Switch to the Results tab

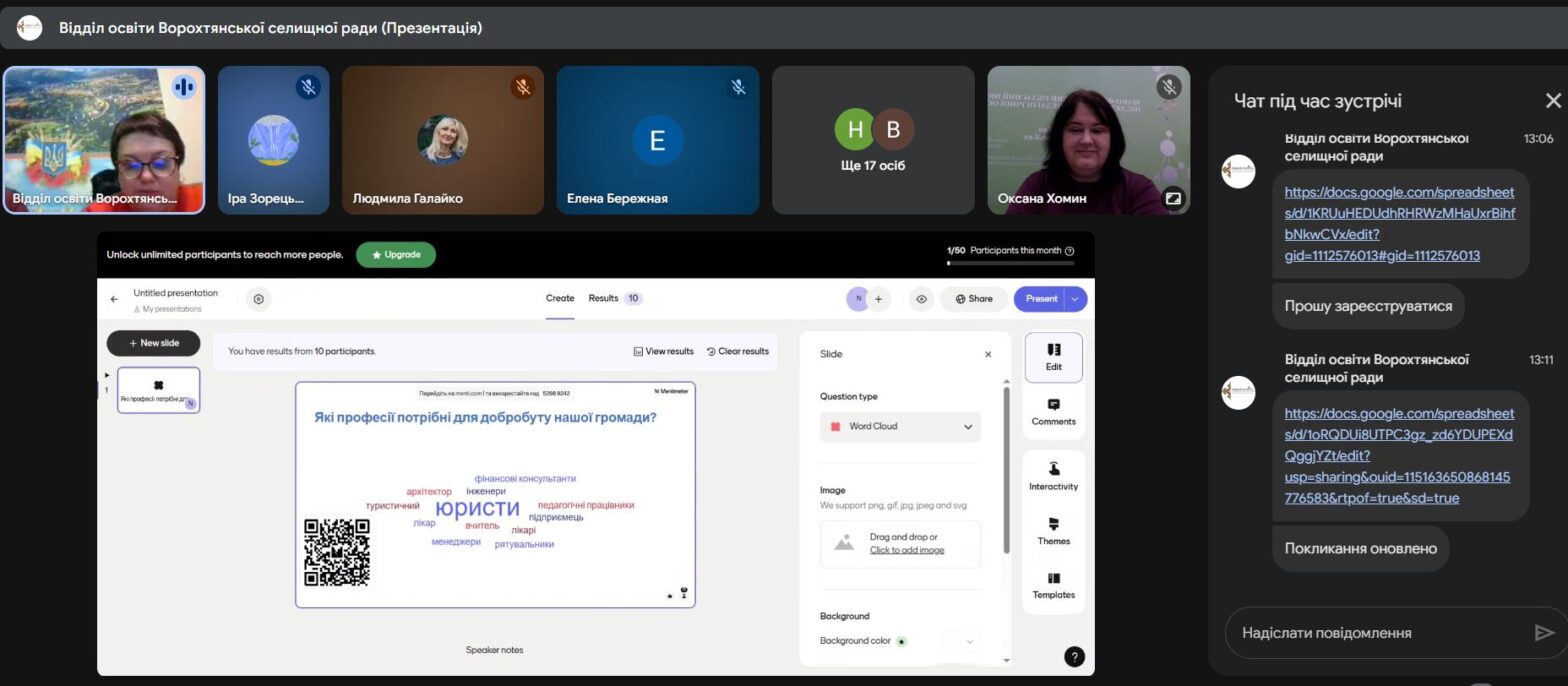603,298
